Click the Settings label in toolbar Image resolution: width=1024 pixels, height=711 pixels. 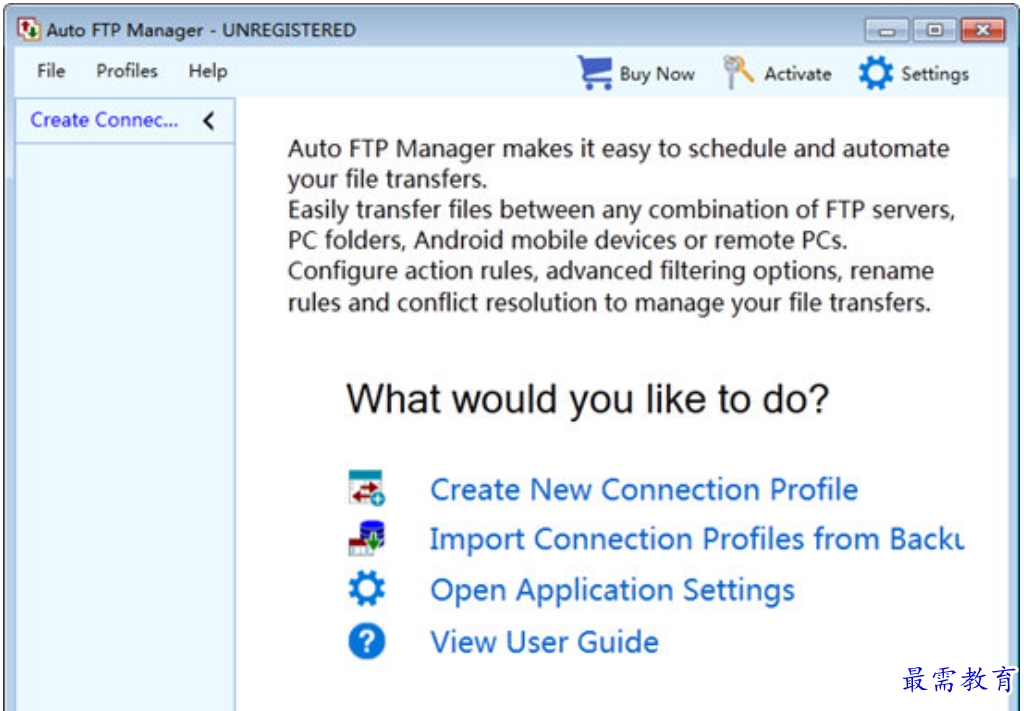935,74
